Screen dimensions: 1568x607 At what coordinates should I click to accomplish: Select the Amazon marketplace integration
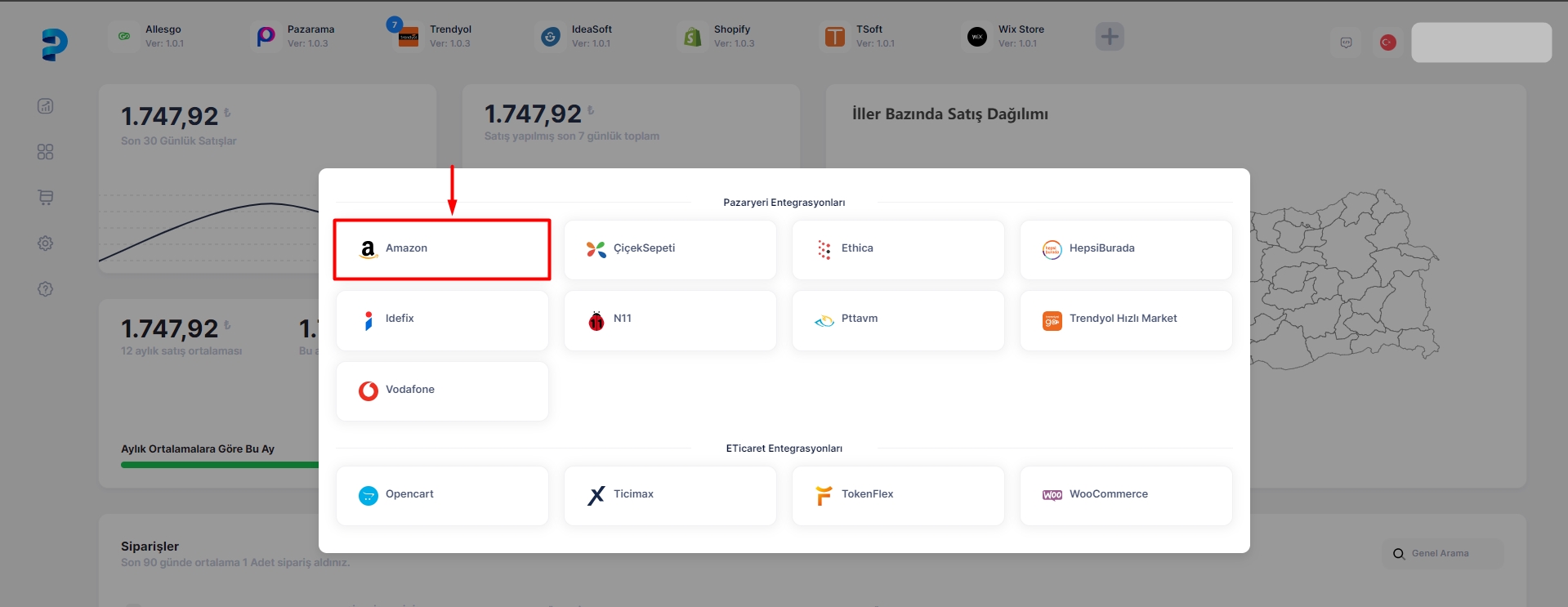[441, 249]
